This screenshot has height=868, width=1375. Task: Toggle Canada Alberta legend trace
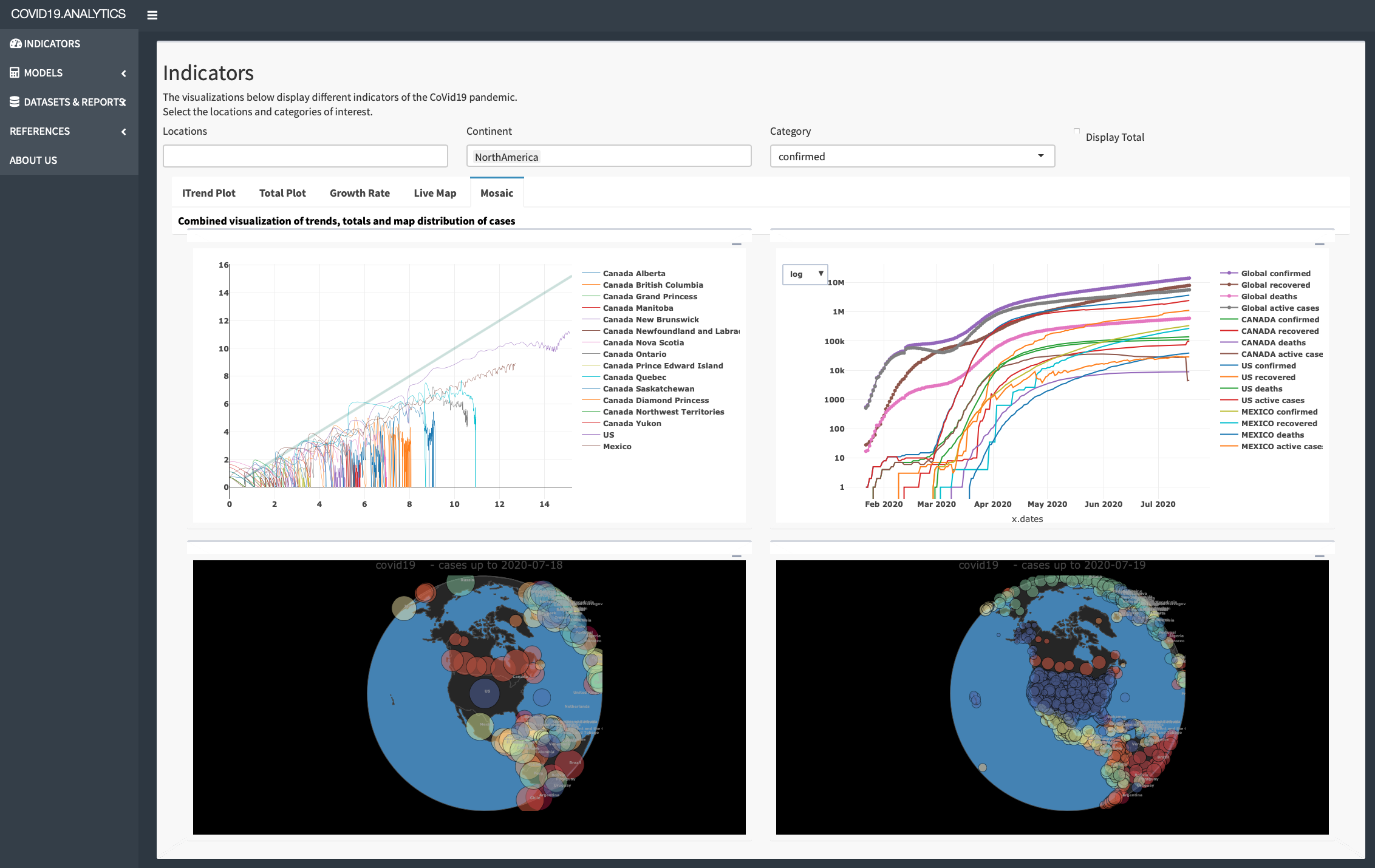[633, 274]
